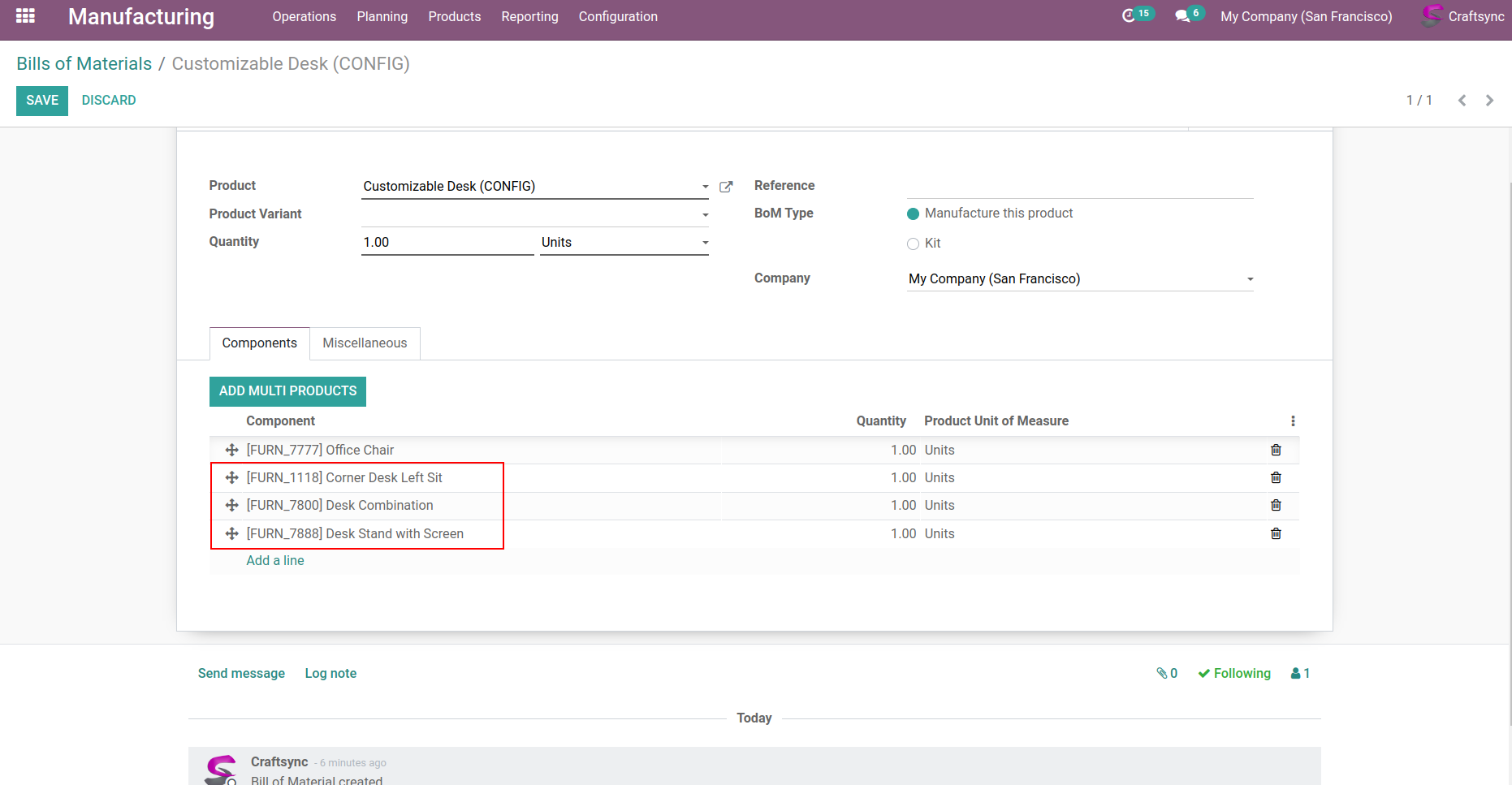Screen dimensions: 1512x785
Task: Open the external link icon beside Product field
Action: point(726,187)
